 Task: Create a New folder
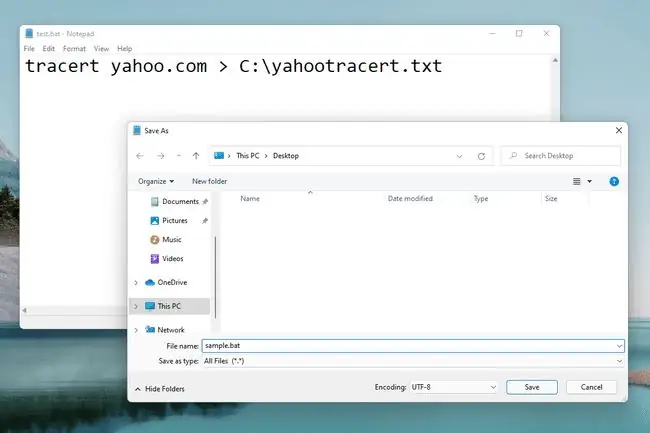209,181
